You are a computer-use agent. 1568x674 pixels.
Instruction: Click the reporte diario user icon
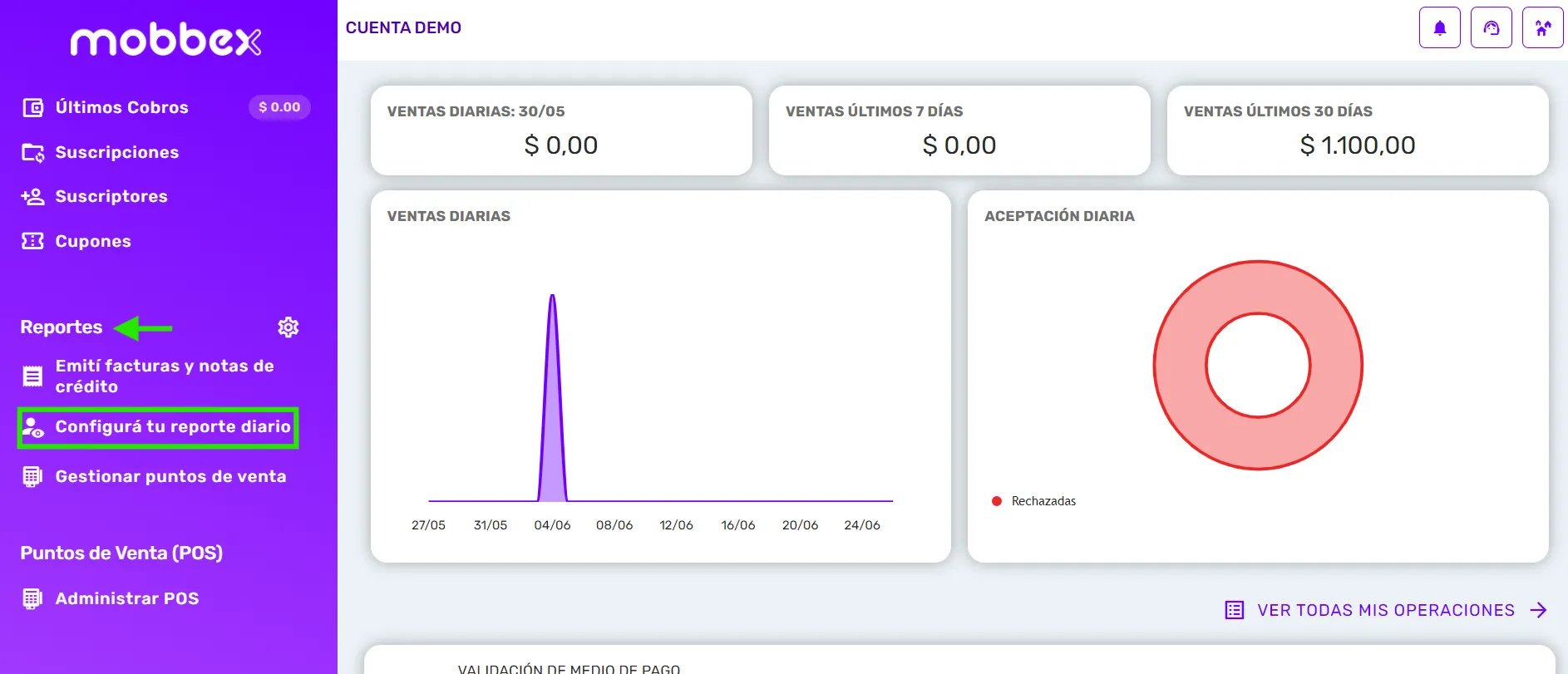(32, 427)
